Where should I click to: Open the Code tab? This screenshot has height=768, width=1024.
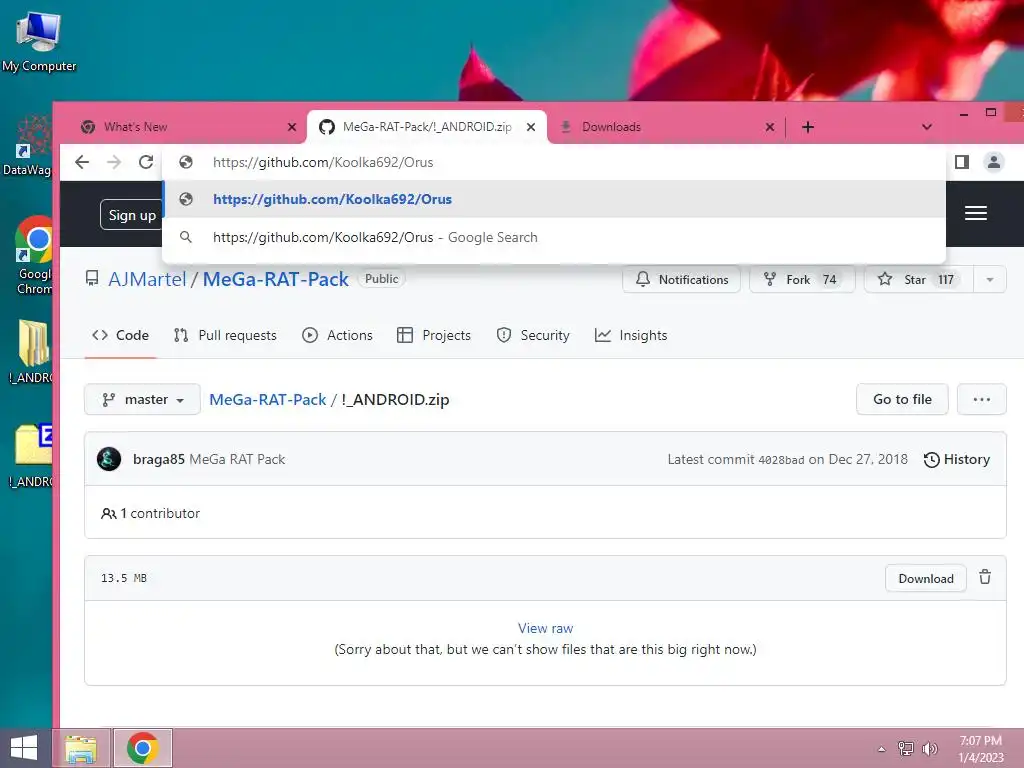click(120, 335)
